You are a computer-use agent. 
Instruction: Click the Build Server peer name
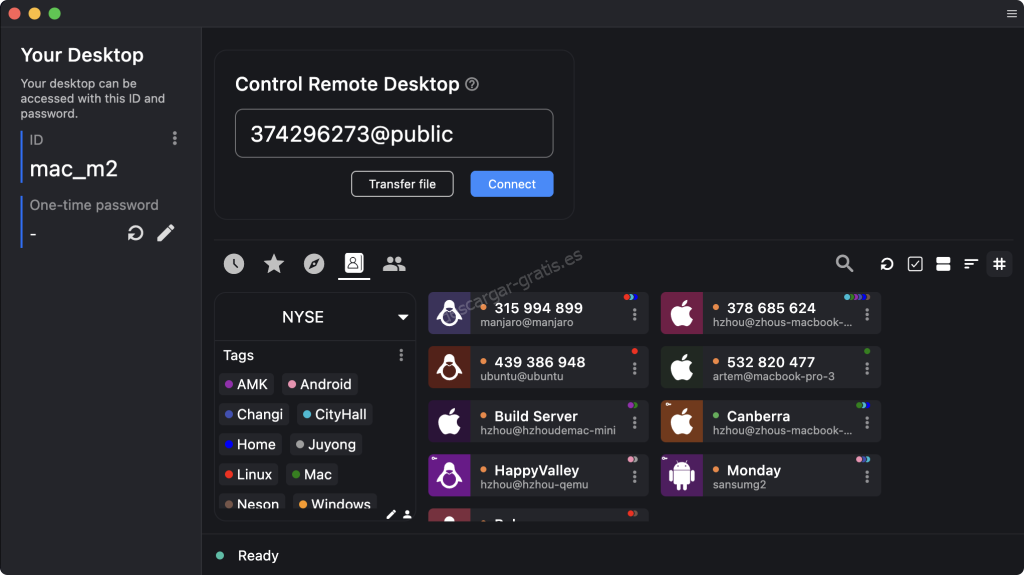coord(536,416)
